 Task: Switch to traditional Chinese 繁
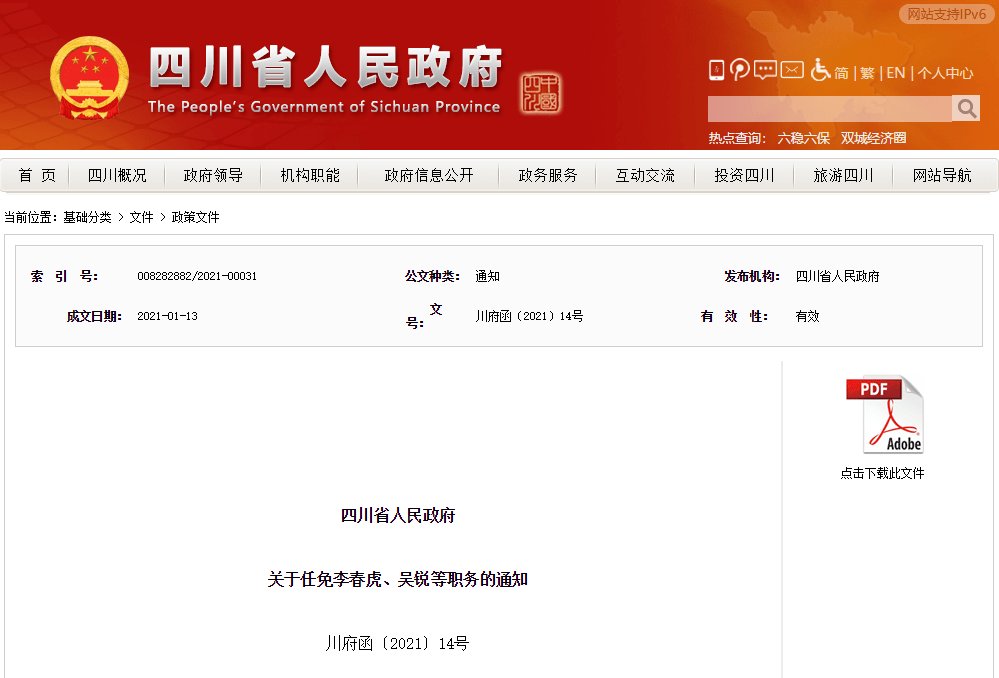point(867,73)
